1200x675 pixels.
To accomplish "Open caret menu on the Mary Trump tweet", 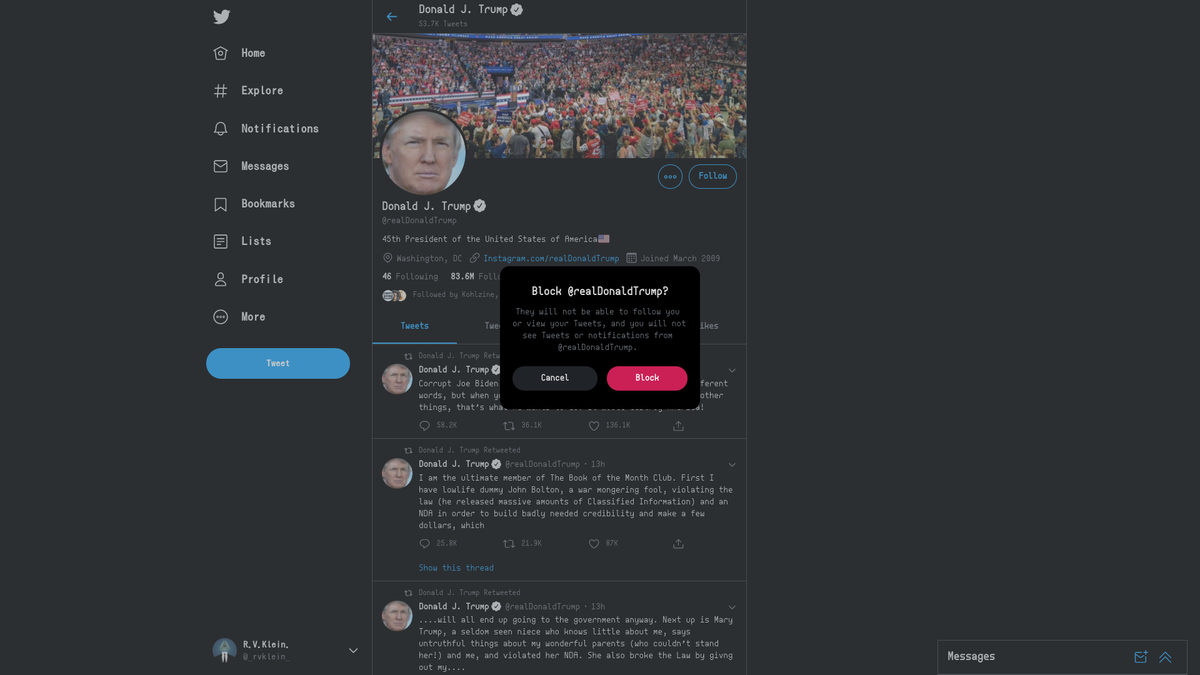I will pos(732,607).
